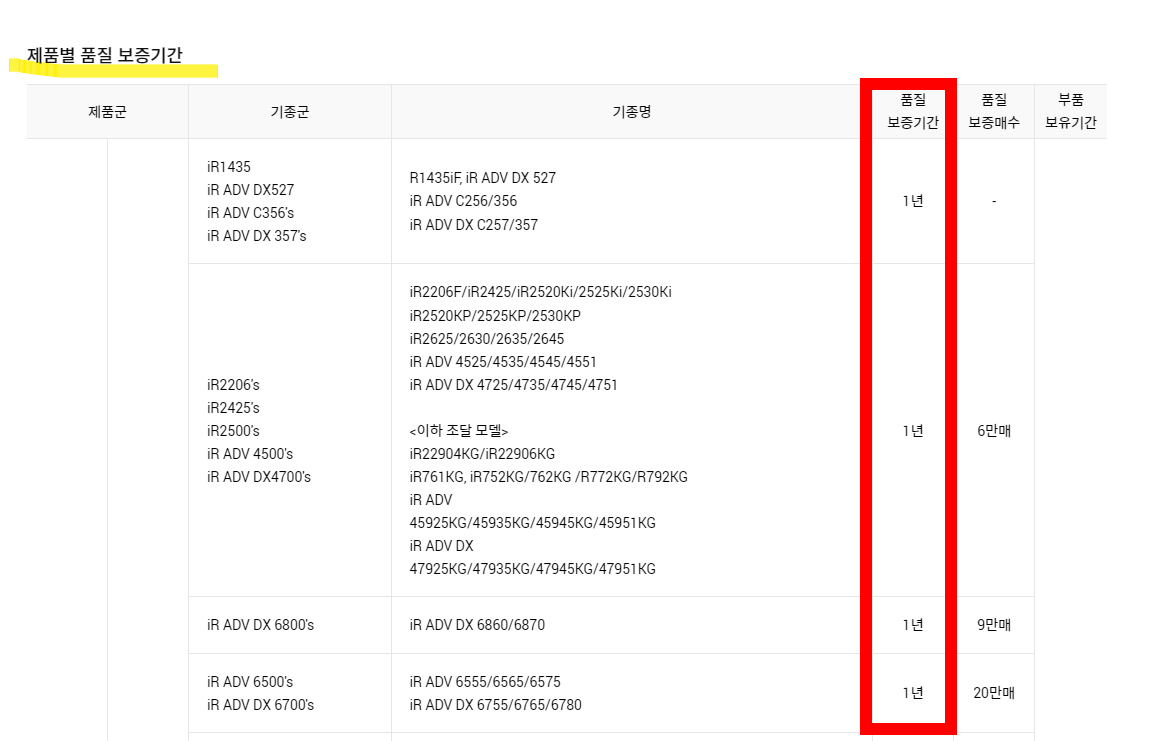Viewport: 1172px width, 741px height.
Task: Select the 'iR ADV DX4700's' model group entry
Action: [259, 477]
